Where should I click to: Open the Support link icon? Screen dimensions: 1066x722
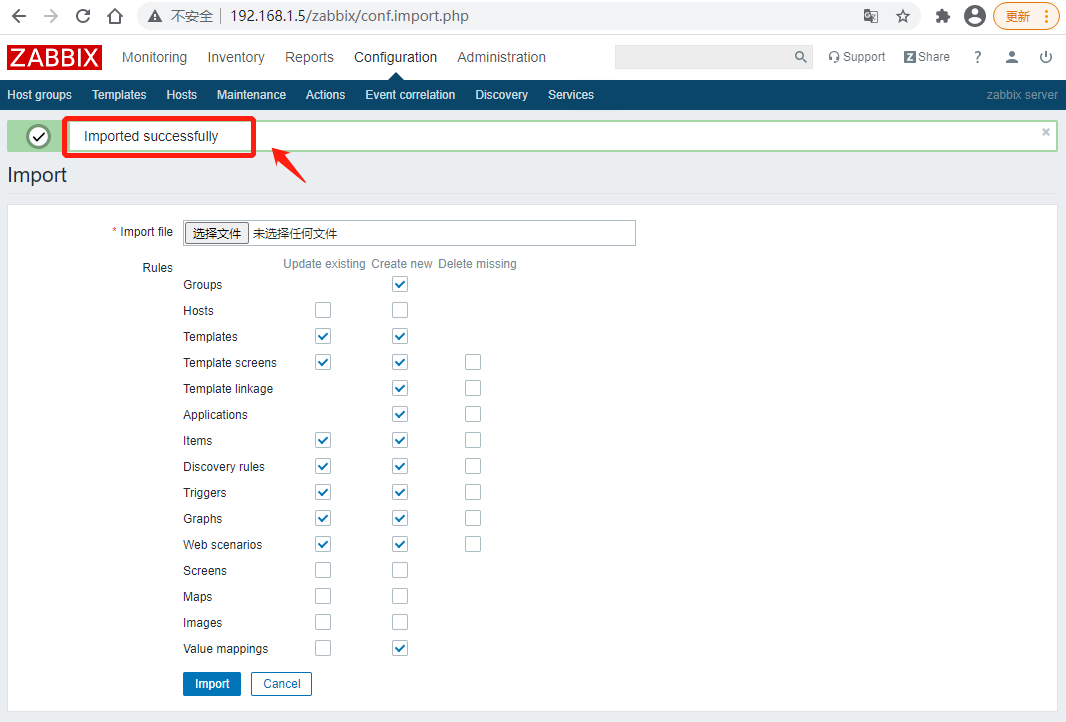tap(834, 57)
